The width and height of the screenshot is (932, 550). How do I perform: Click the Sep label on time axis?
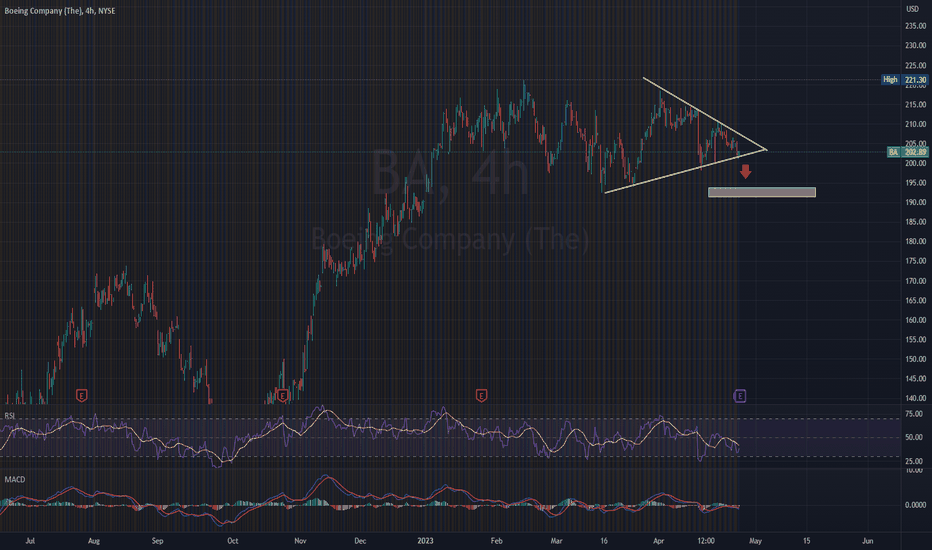pos(158,541)
